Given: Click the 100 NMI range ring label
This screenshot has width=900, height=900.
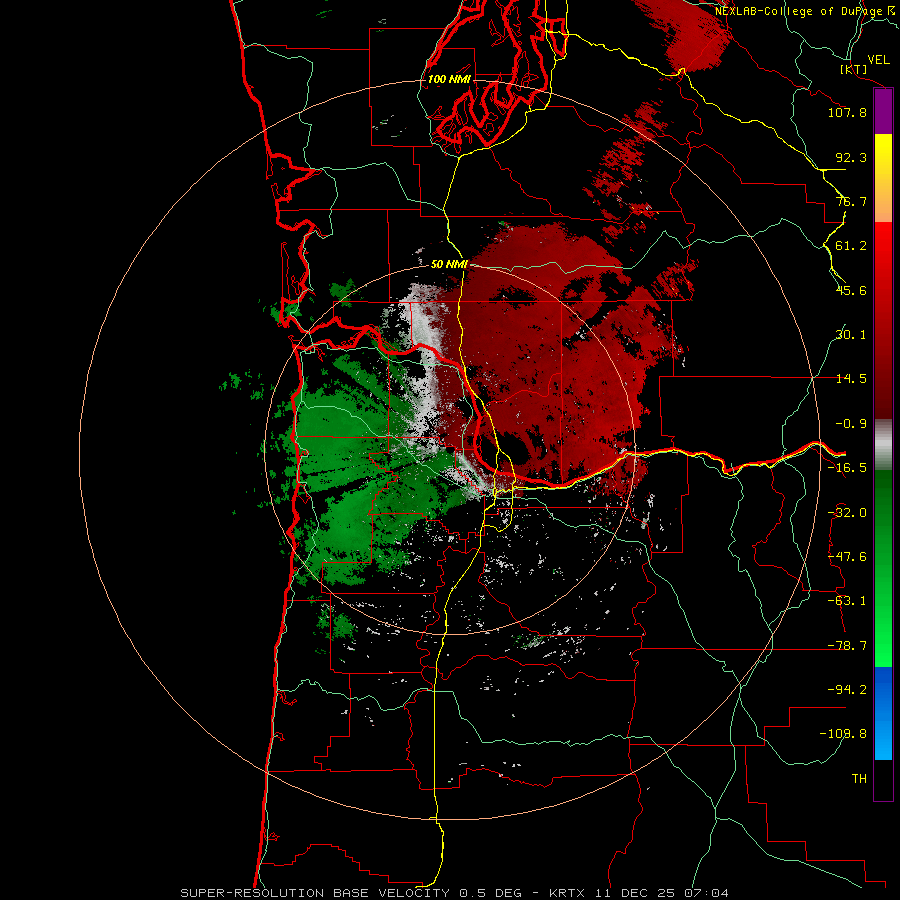Looking at the screenshot, I should pyautogui.click(x=449, y=79).
